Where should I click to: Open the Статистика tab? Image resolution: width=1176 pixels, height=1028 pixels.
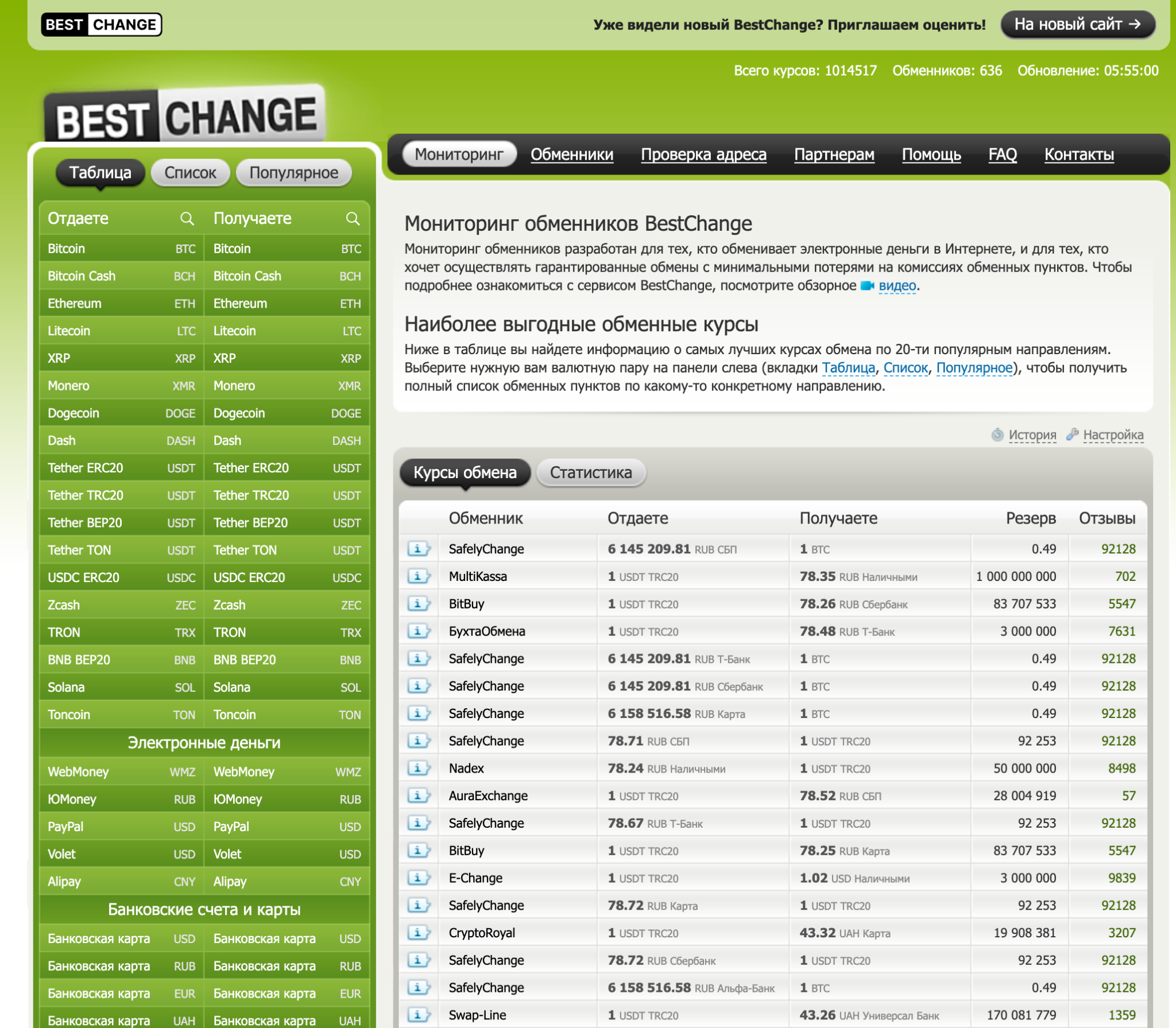click(x=591, y=472)
